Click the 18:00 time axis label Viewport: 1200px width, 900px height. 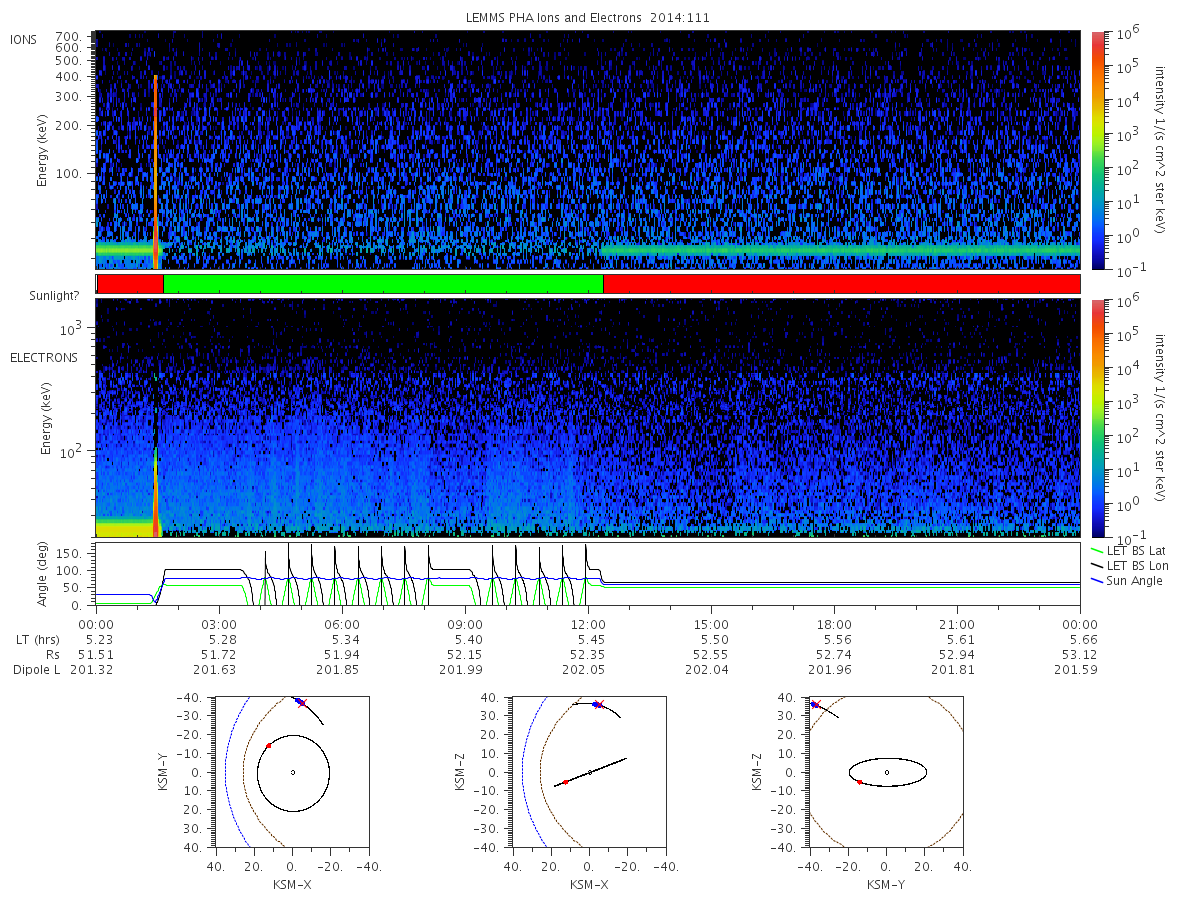[834, 625]
